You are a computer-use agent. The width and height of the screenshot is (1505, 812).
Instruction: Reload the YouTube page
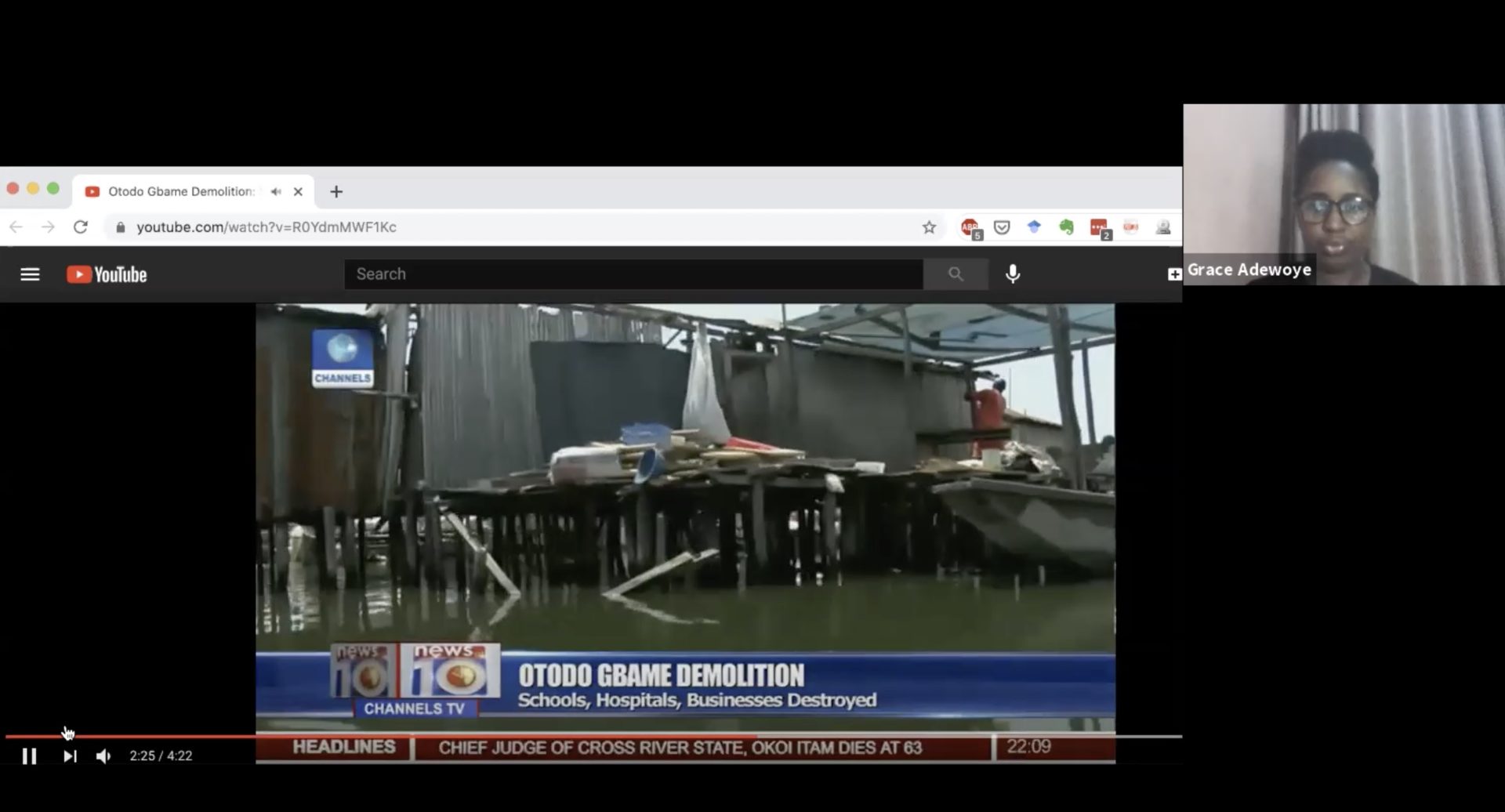[80, 227]
